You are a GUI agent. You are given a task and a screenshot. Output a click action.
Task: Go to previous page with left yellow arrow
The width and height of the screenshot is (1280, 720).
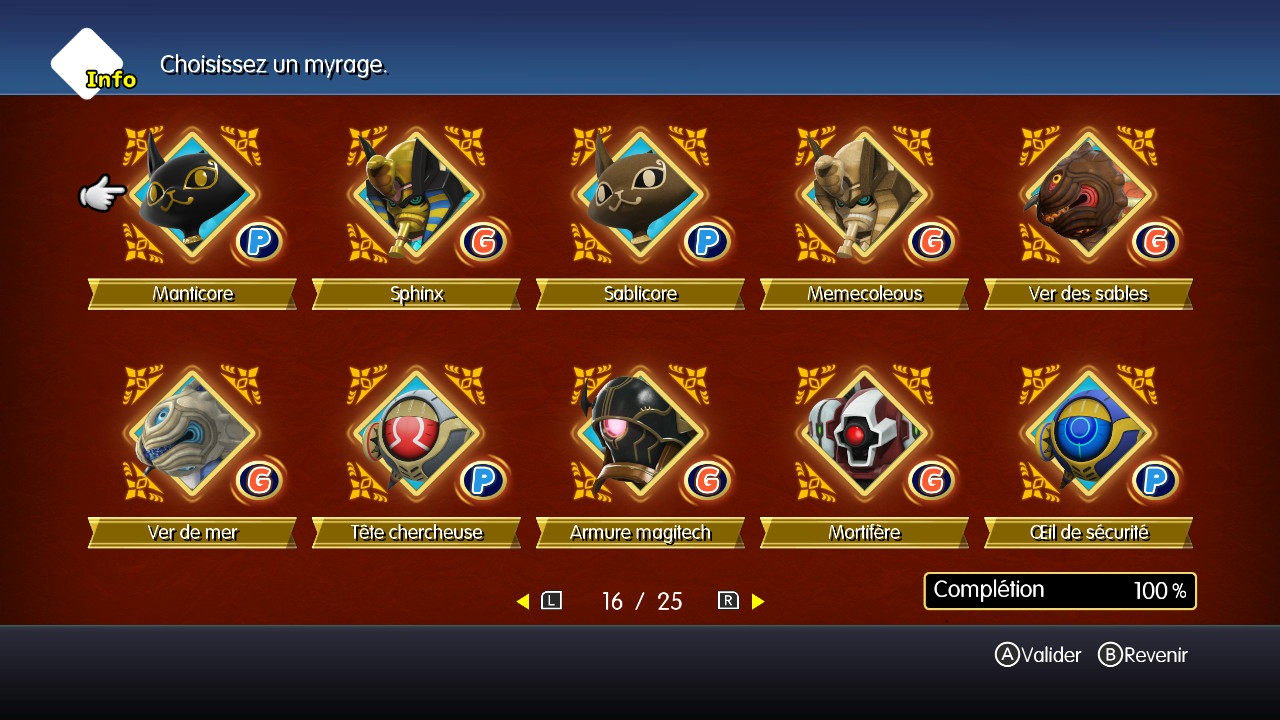click(522, 601)
